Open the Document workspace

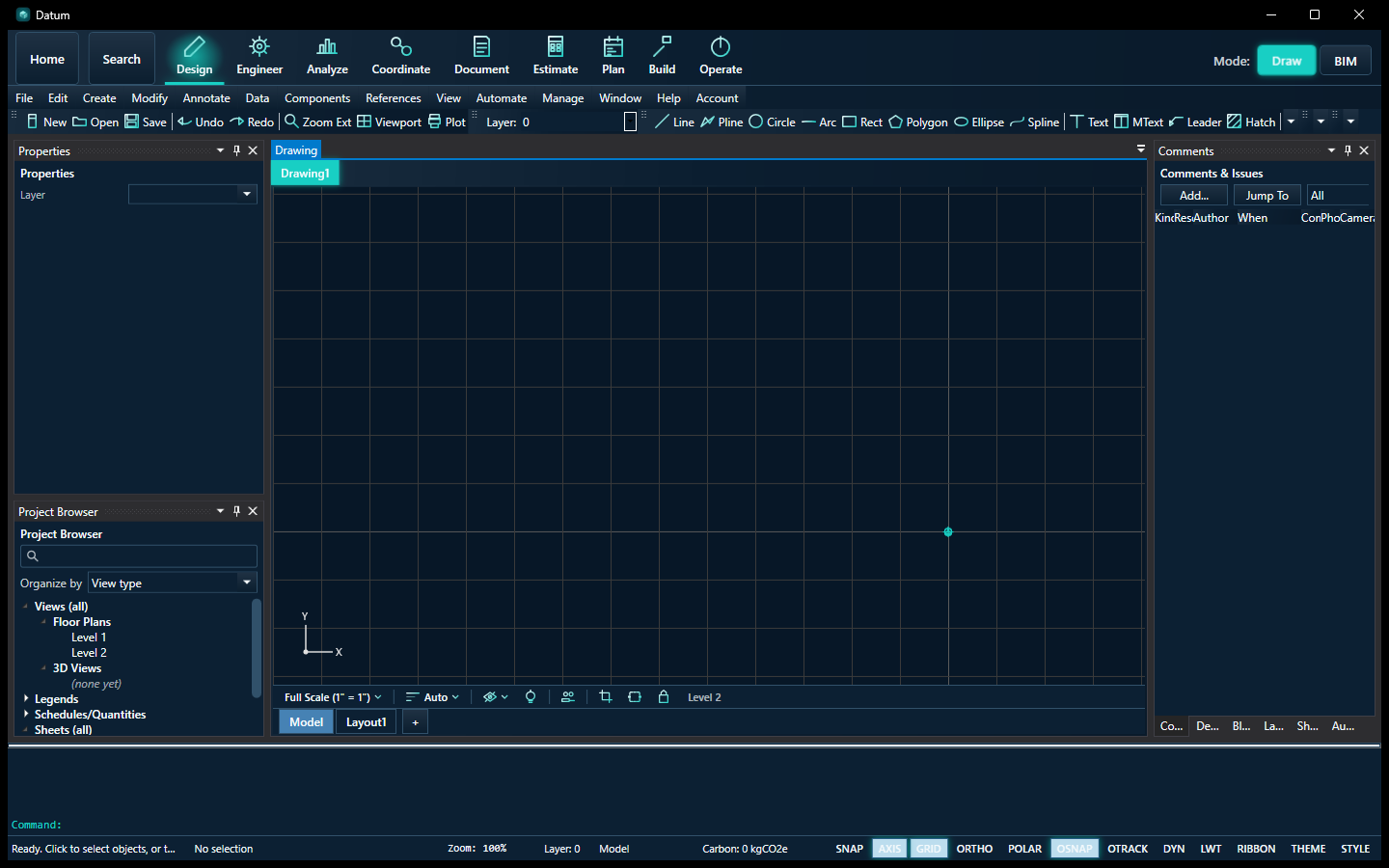point(481,57)
